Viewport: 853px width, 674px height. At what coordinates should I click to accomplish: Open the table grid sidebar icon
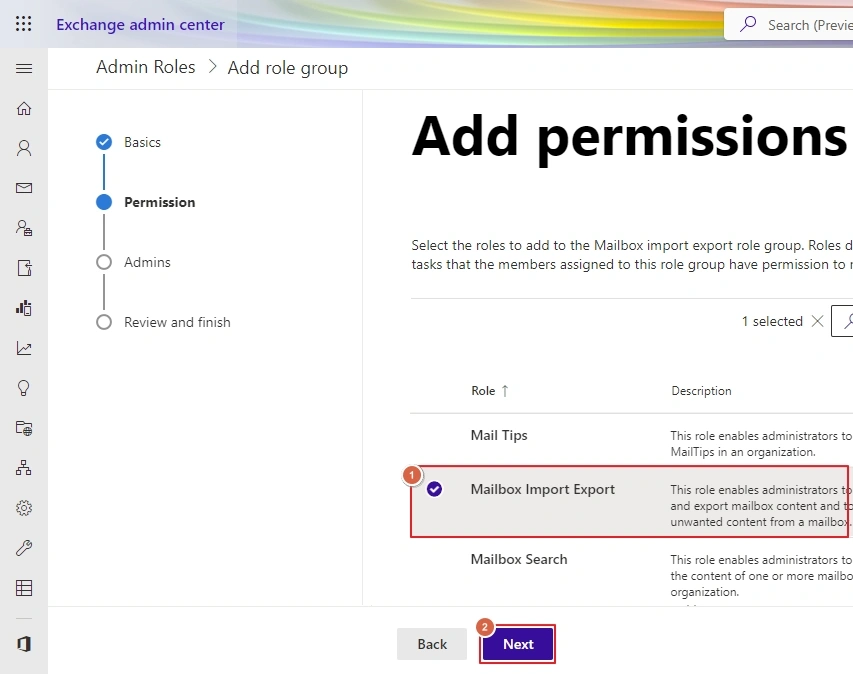(x=24, y=588)
